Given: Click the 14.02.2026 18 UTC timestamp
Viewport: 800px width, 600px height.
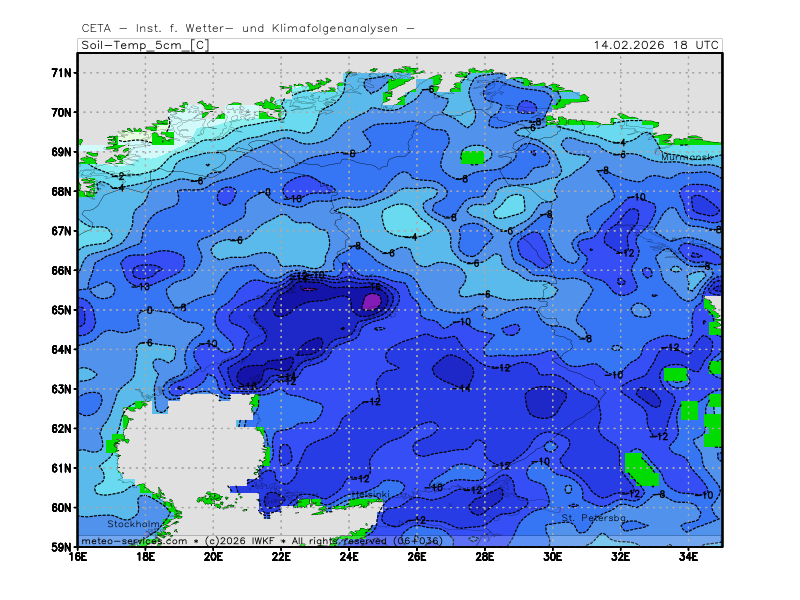Looking at the screenshot, I should 655,45.
